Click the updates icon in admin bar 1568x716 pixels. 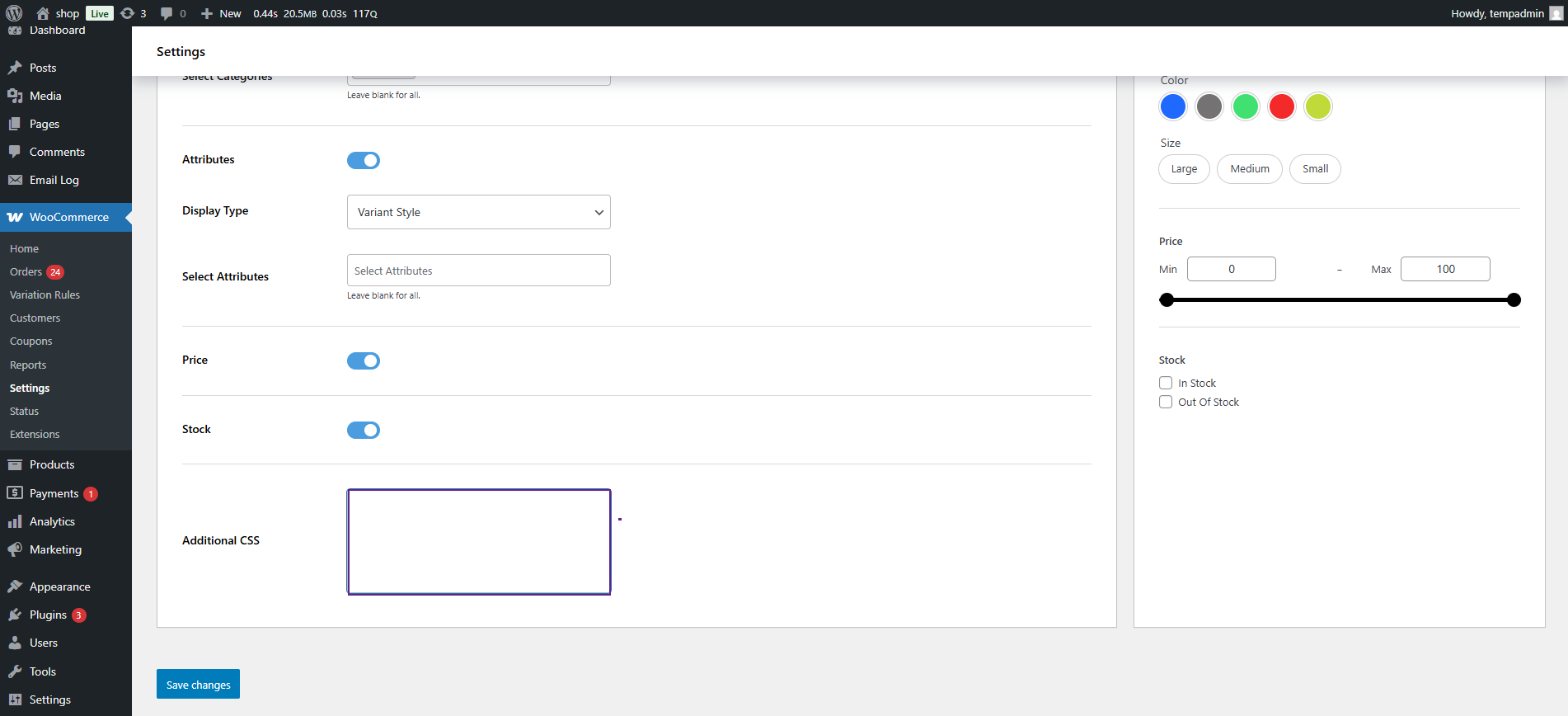128,13
